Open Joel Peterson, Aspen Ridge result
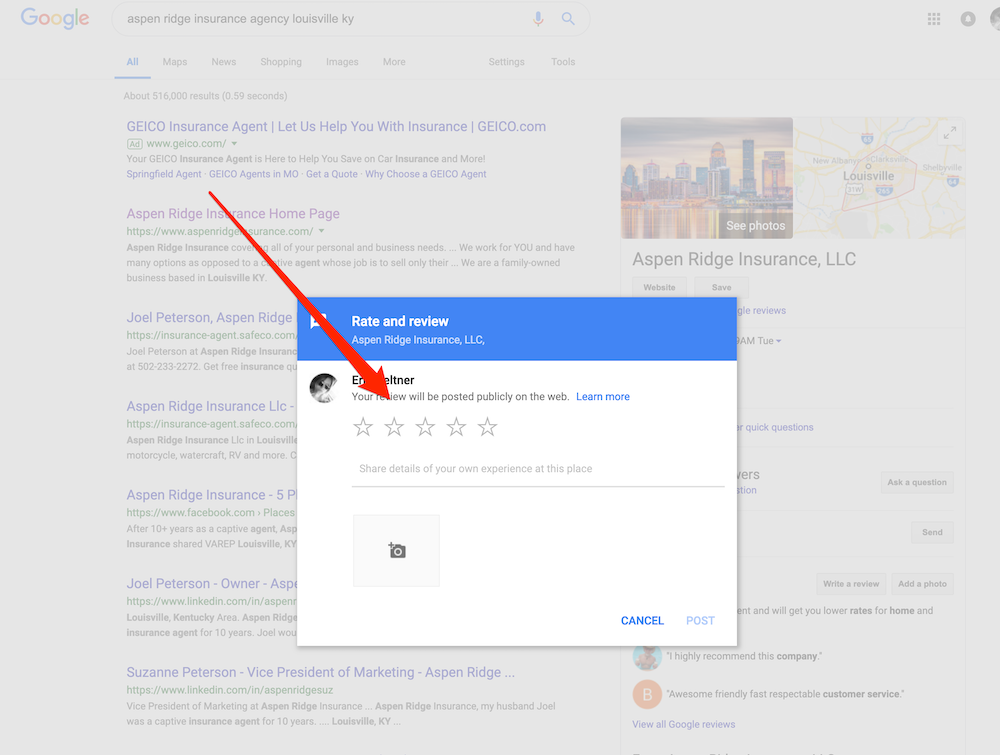Viewport: 1000px width, 755px height. coord(211,318)
